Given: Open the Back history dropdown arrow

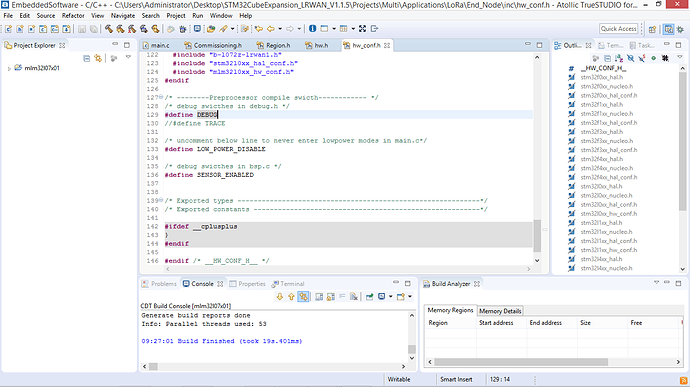Looking at the screenshot, I should click(x=280, y=29).
